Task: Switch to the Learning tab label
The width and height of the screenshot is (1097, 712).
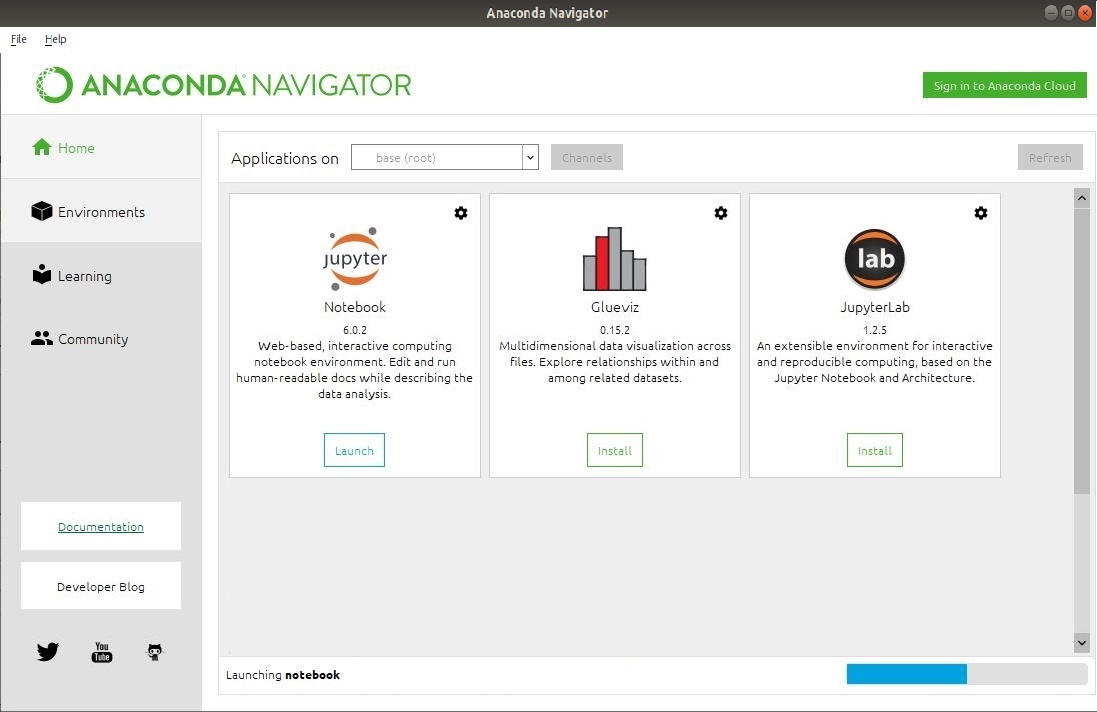Action: [85, 276]
